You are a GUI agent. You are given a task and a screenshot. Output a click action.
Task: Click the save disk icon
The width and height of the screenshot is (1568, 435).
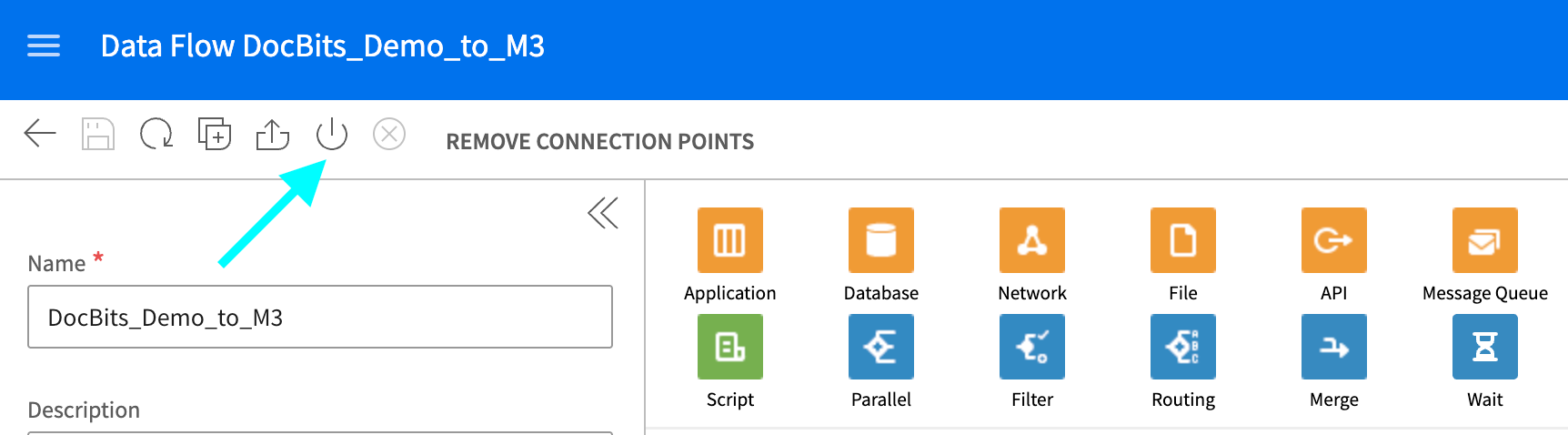pos(98,134)
